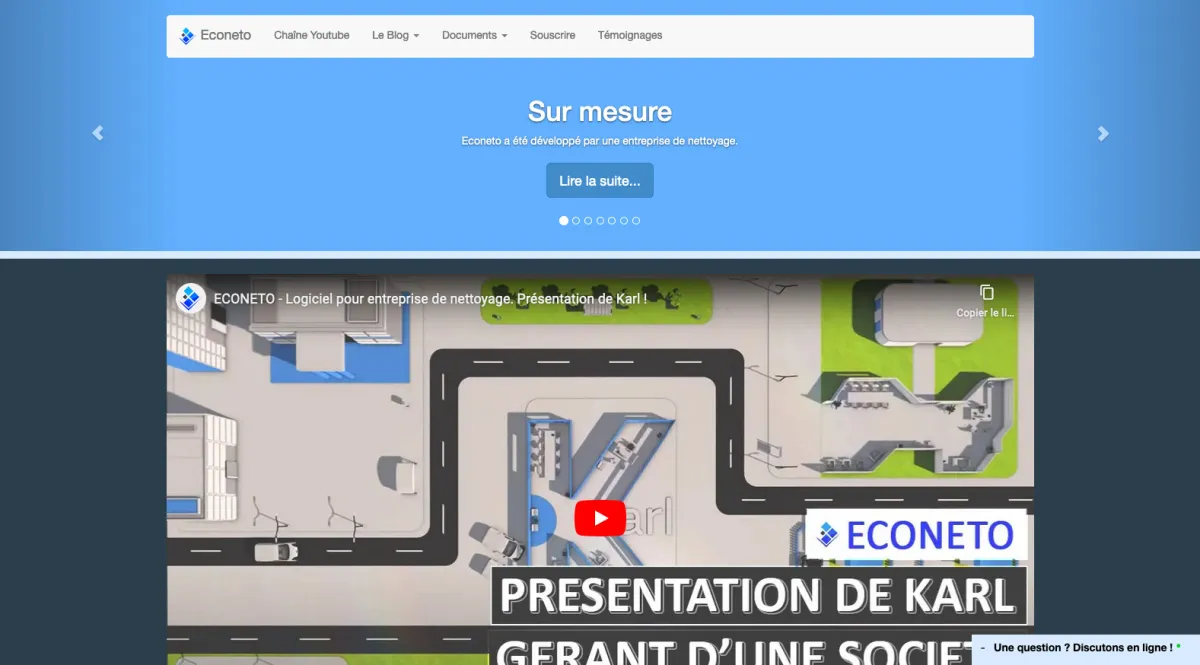Open the video title link ECONETO - Logiciel
This screenshot has width=1200, height=665.
pyautogui.click(x=430, y=298)
